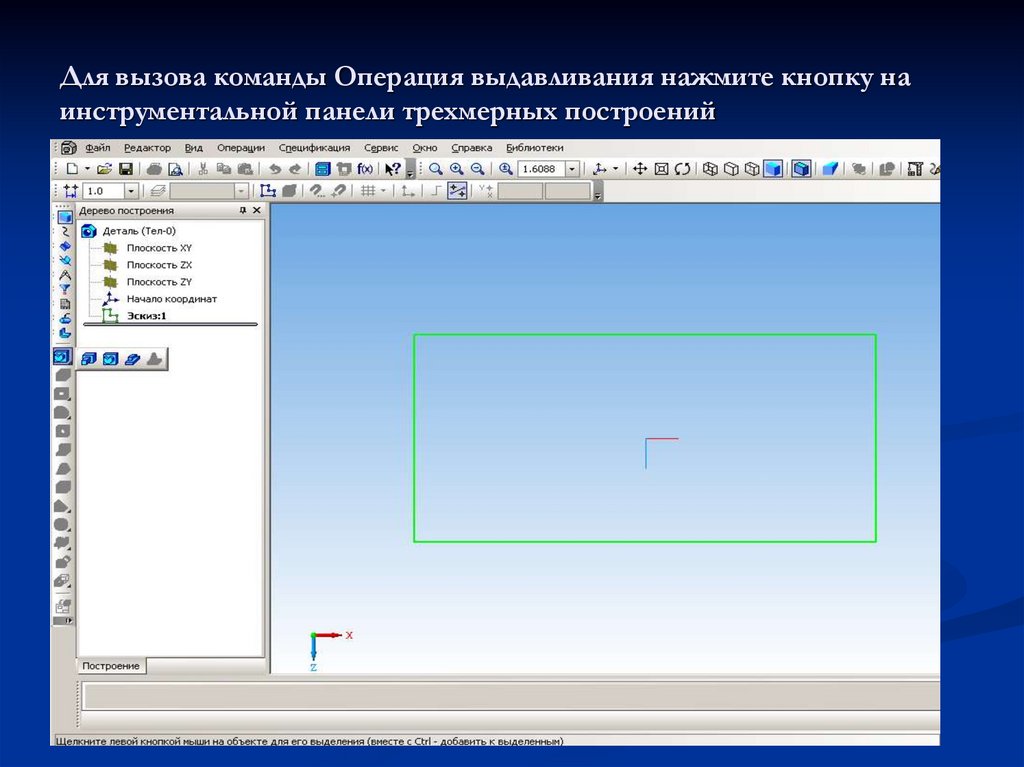1024x767 pixels.
Task: Switch to hidden lines removed display mode
Action: tap(731, 169)
